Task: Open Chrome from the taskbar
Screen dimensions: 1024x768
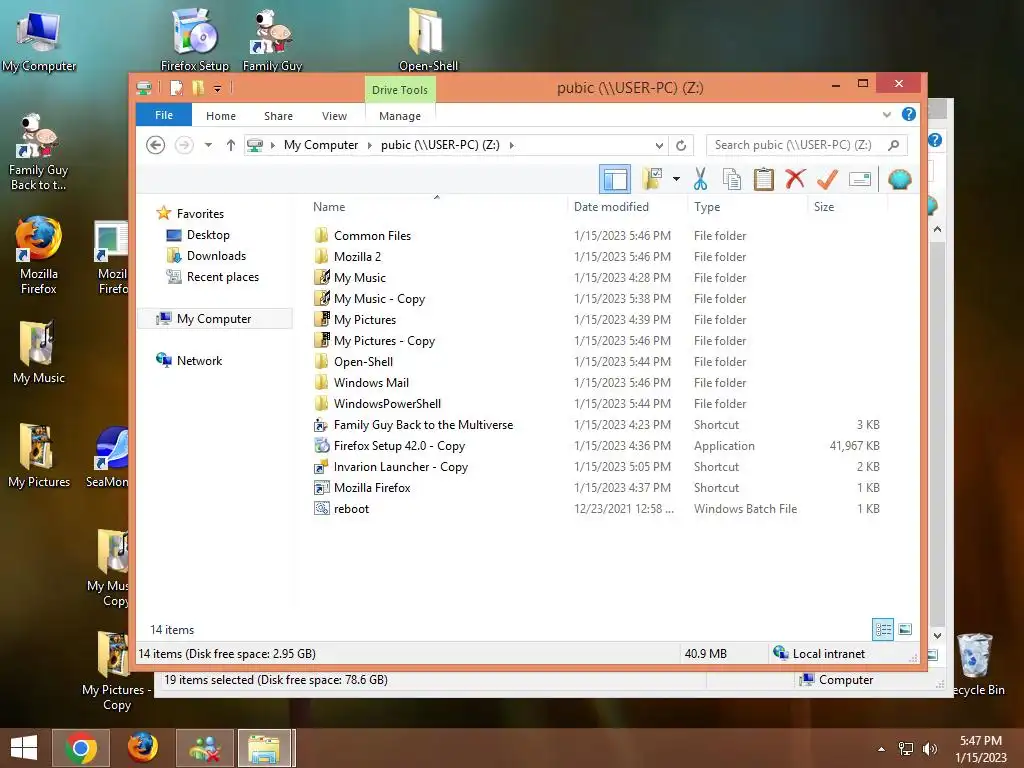Action: tap(81, 748)
